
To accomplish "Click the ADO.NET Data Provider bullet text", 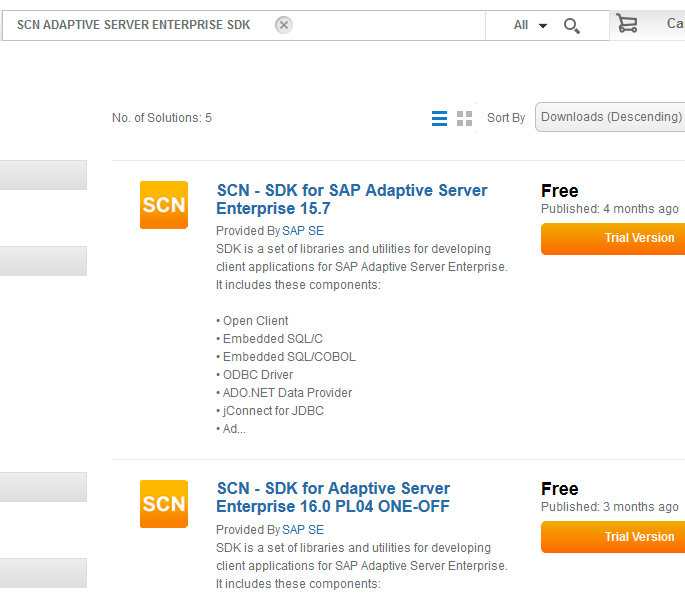I will click(287, 393).
